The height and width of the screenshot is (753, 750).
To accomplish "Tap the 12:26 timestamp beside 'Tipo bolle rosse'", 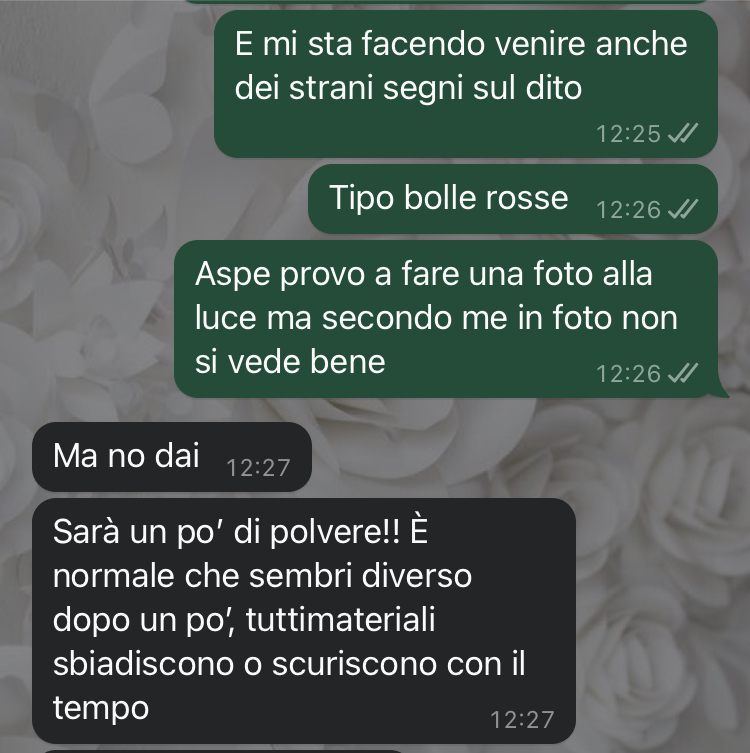I will [628, 210].
